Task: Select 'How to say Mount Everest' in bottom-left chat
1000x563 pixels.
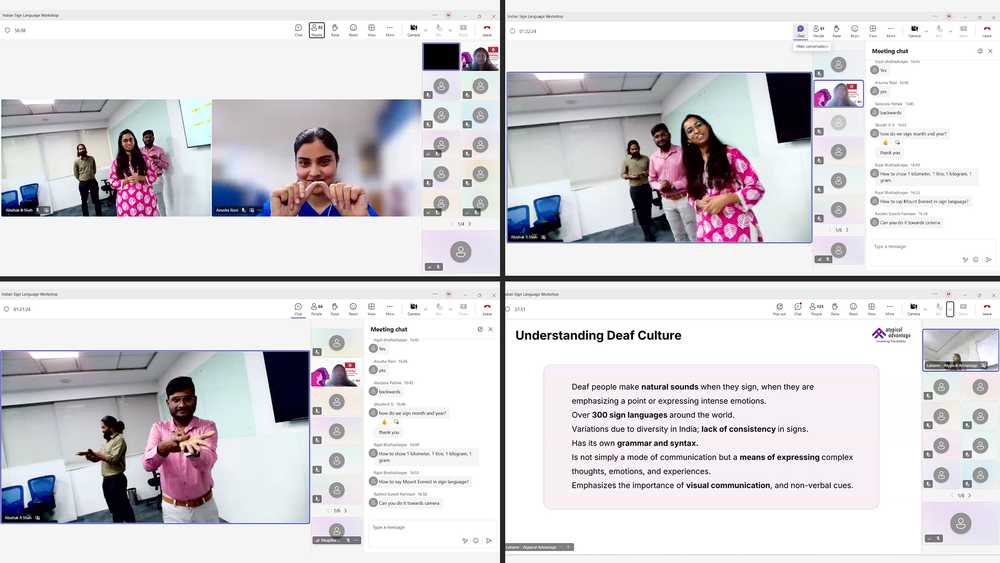Action: click(423, 481)
